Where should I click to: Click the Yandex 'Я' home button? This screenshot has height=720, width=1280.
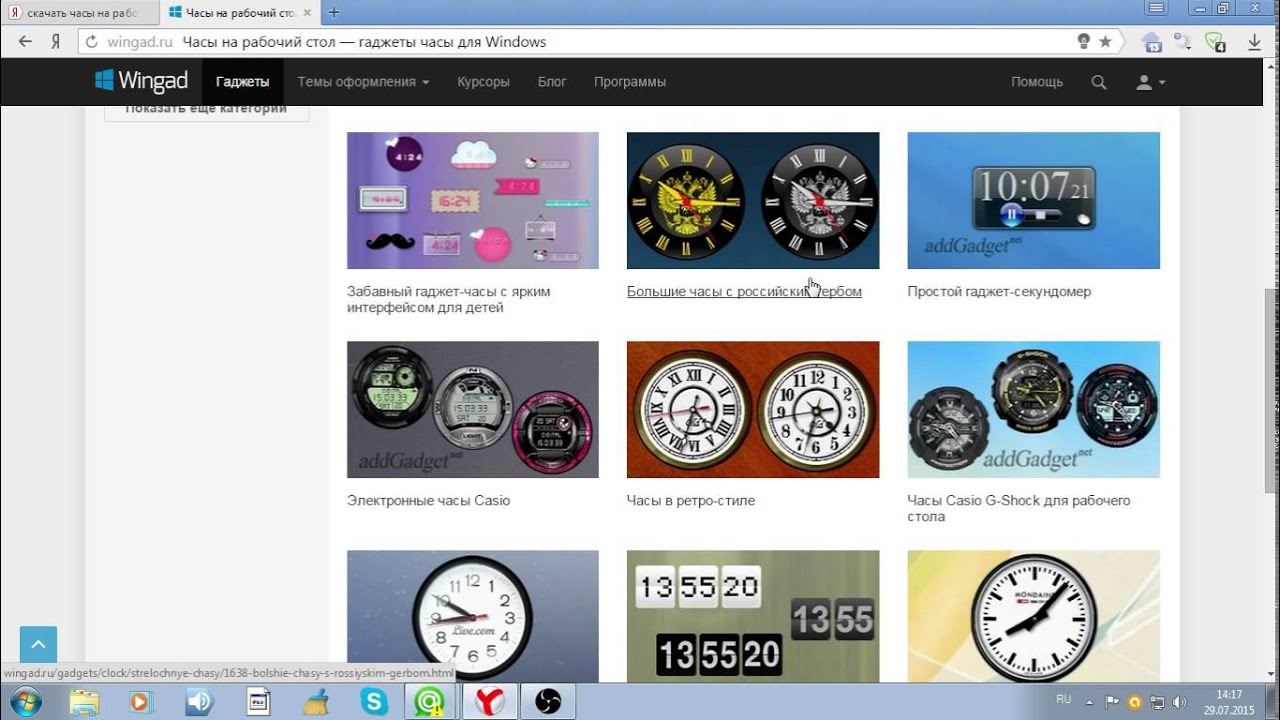click(x=56, y=42)
